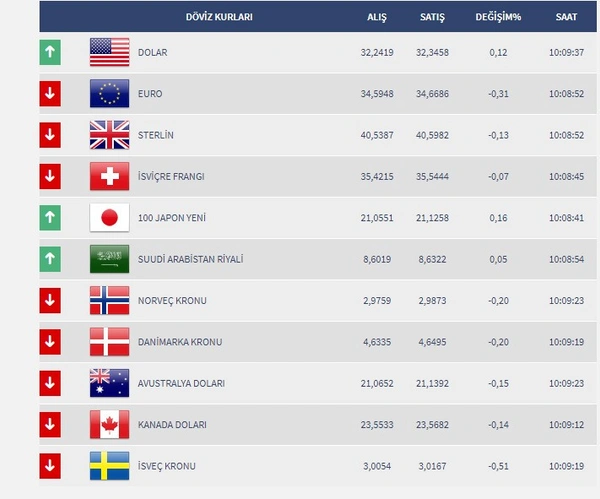Open the 100 JAPON YENİ link

[172, 218]
